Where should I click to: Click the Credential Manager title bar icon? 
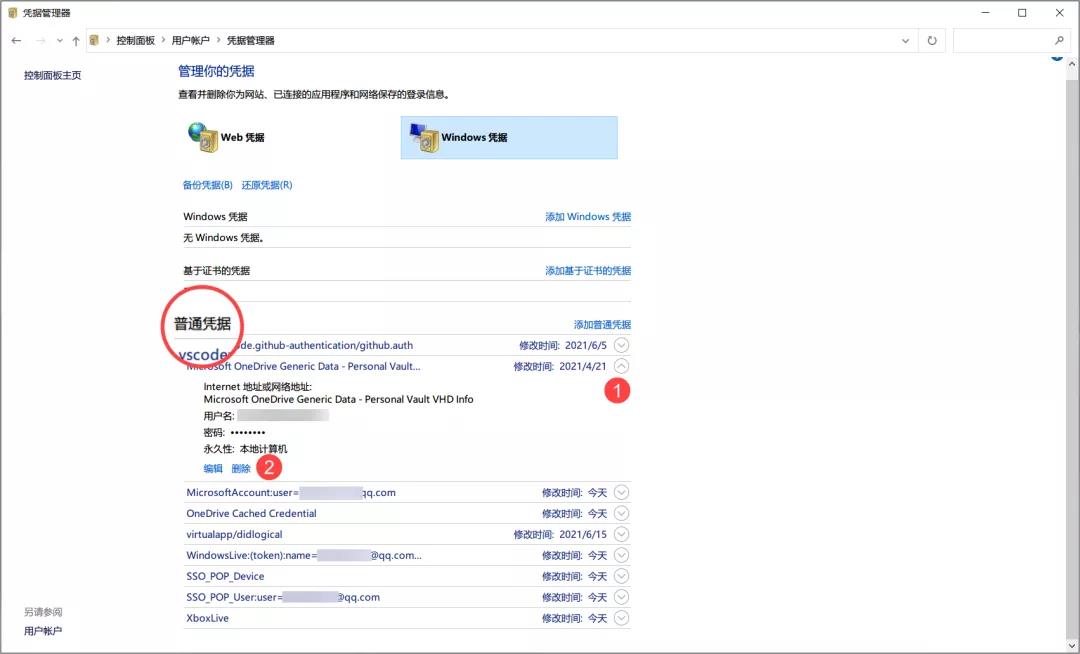12,12
